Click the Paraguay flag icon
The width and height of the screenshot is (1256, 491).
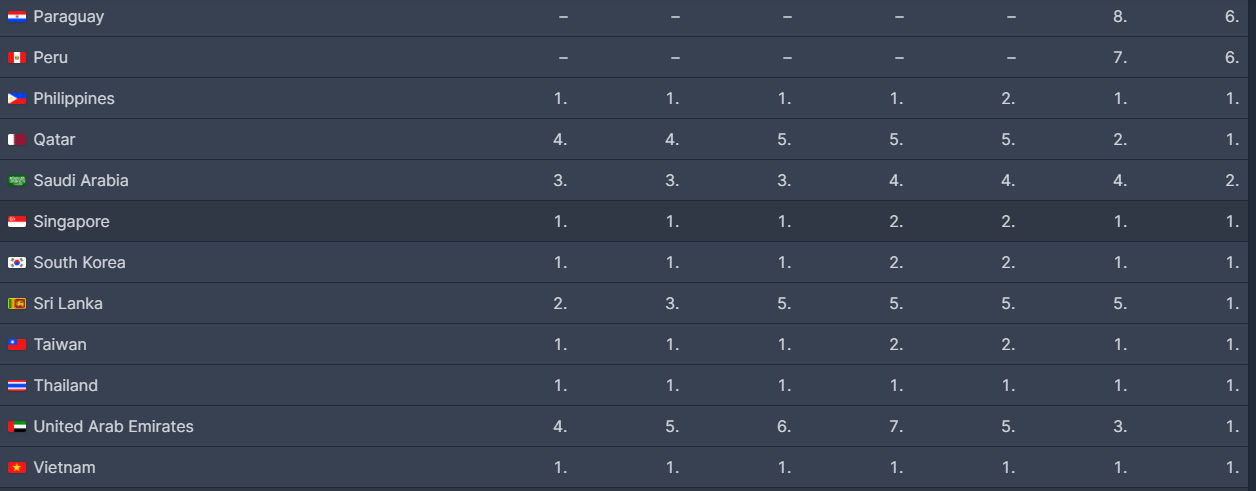[x=17, y=17]
